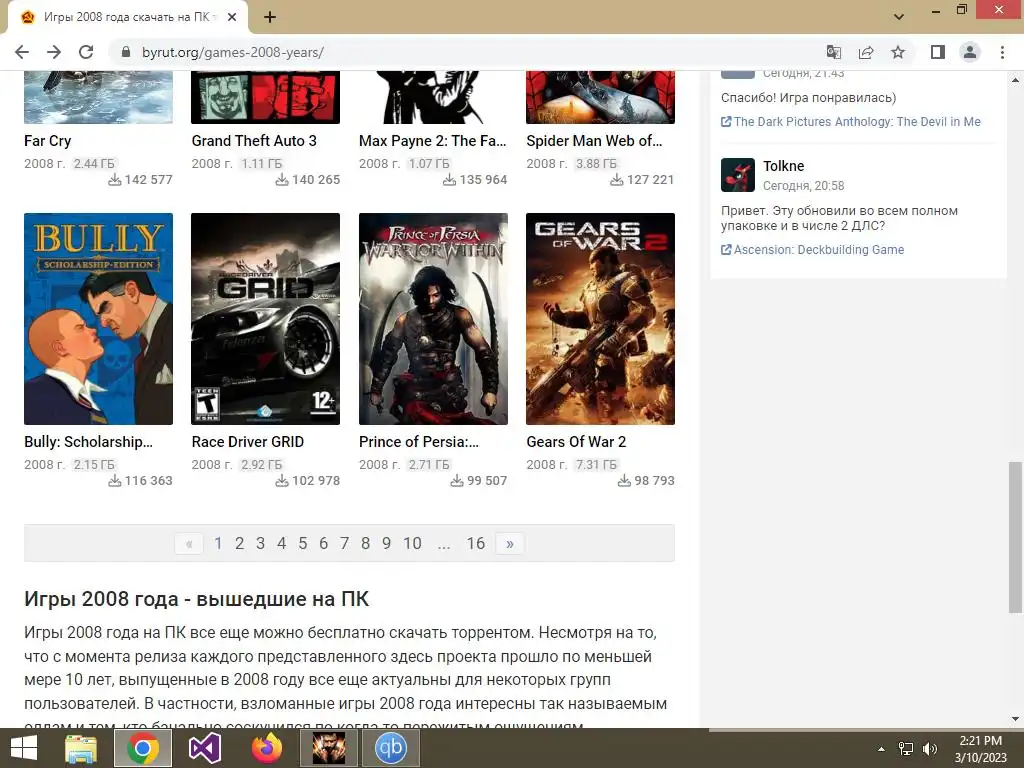
Task: Go to pagination page 3
Action: click(261, 543)
